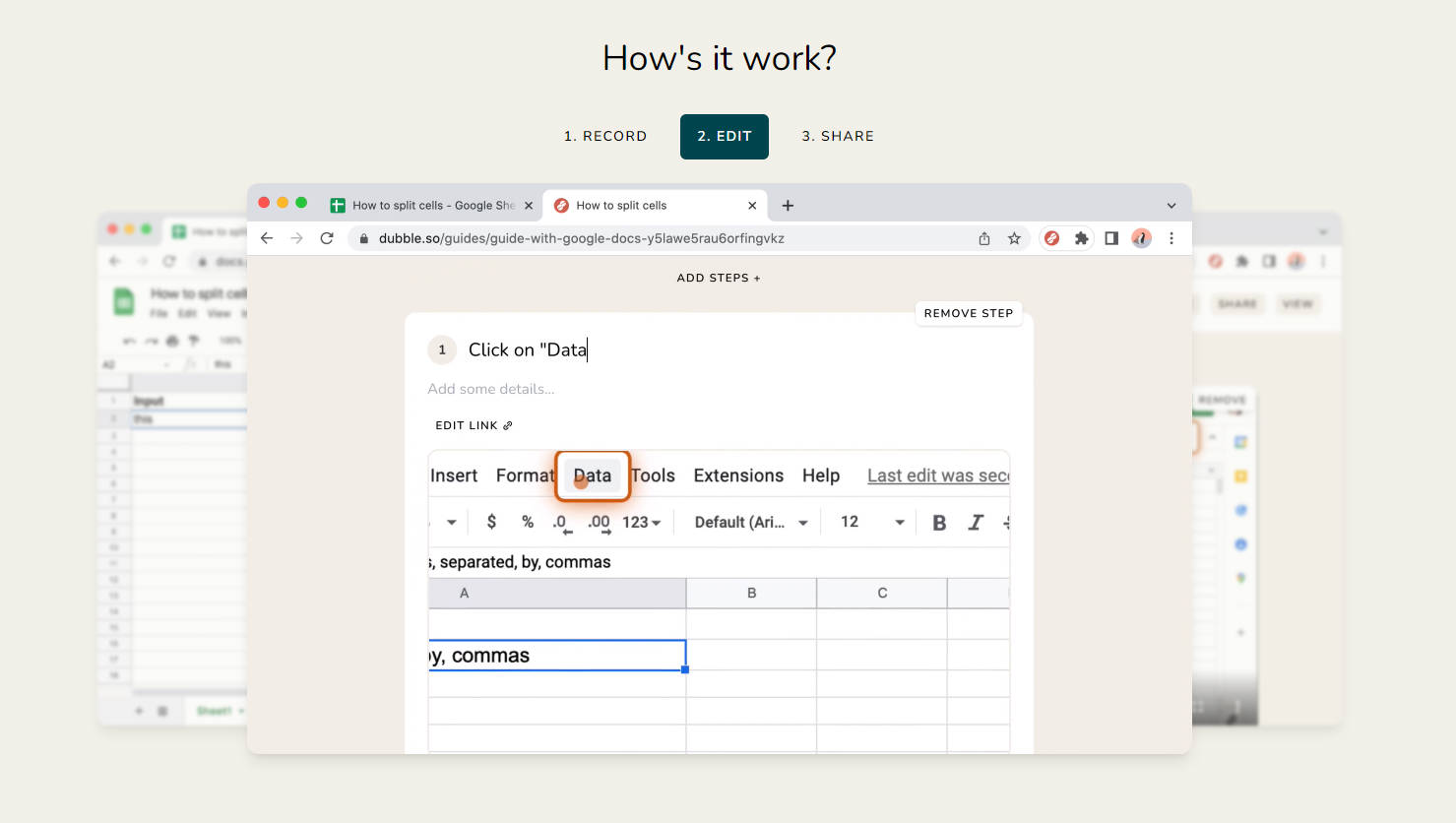The width and height of the screenshot is (1456, 823).
Task: Reload the page with refresh icon
Action: coord(327,238)
